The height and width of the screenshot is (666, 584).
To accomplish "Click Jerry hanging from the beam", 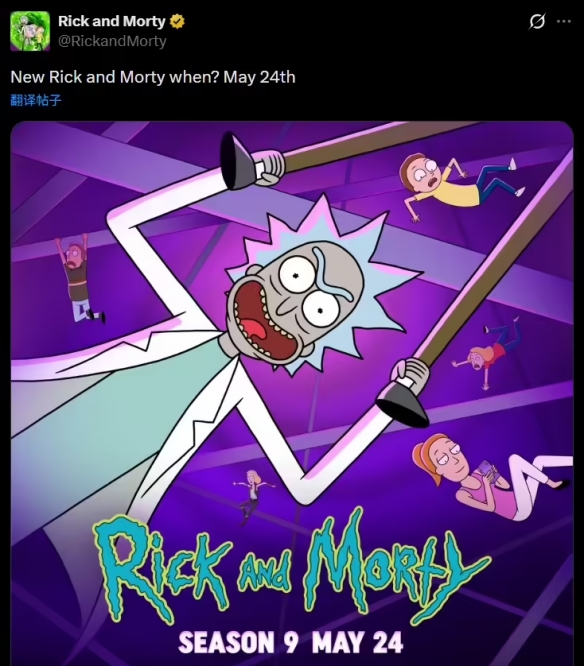I will coord(79,278).
